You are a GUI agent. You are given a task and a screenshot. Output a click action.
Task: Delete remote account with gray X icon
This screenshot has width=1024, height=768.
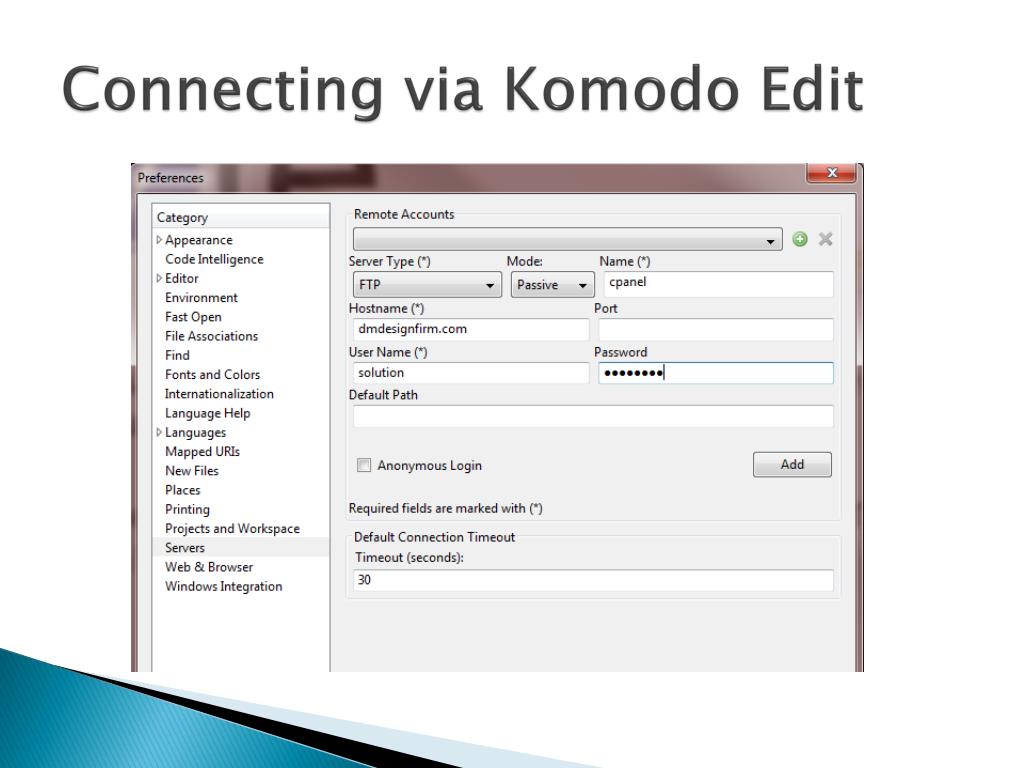coord(825,239)
